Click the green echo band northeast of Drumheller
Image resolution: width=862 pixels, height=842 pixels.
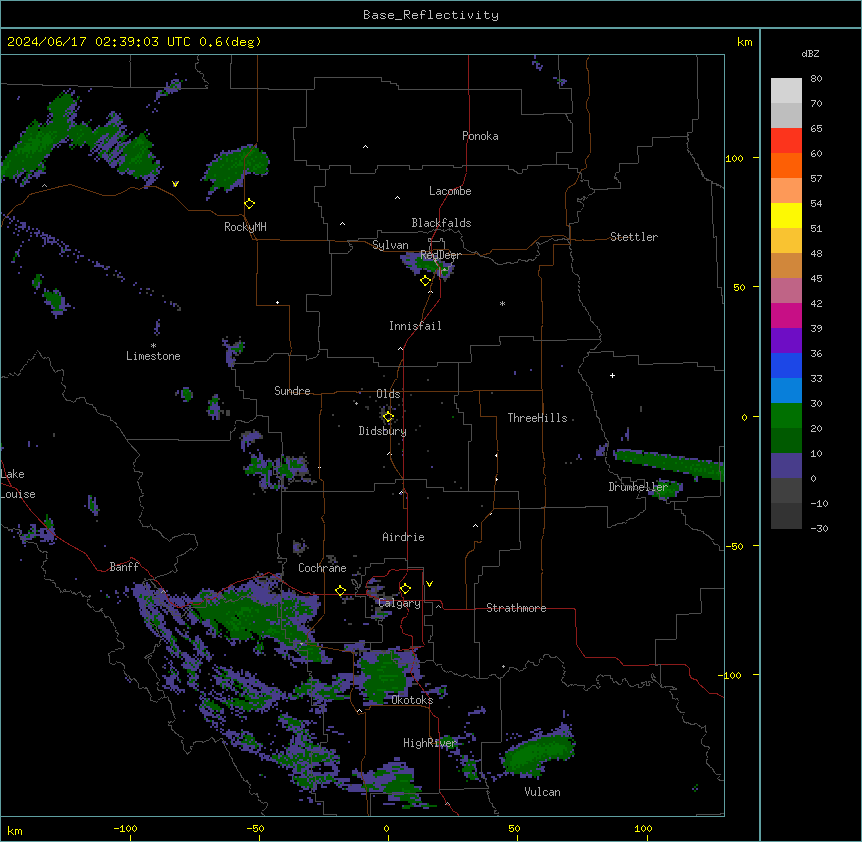[x=668, y=463]
